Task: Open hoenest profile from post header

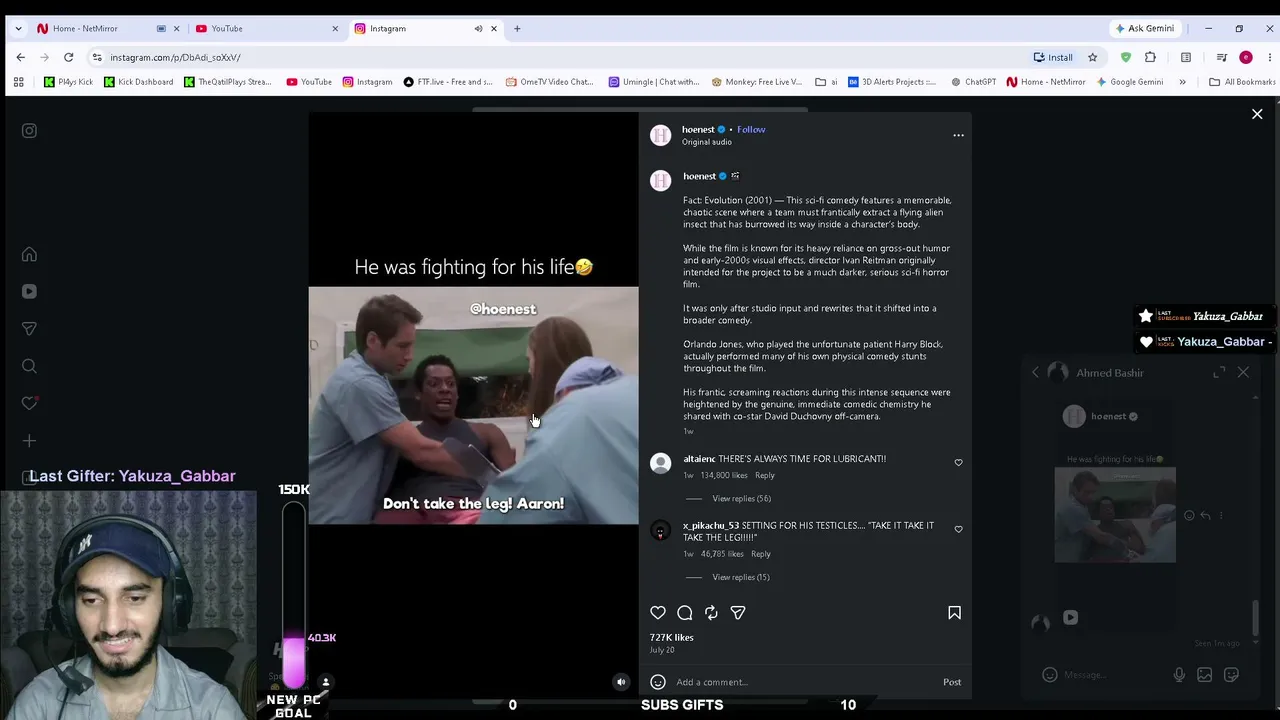Action: pos(698,129)
